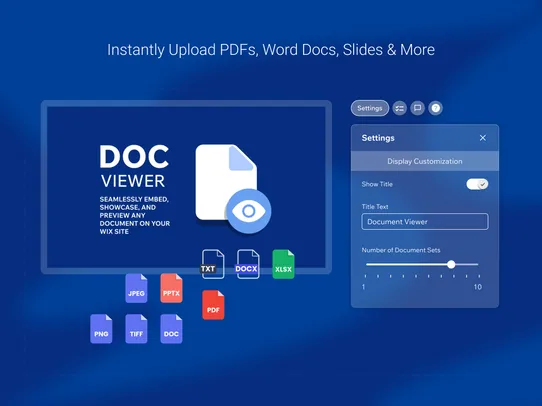The height and width of the screenshot is (406, 542).
Task: Select the Display Customization tab
Action: (425, 161)
